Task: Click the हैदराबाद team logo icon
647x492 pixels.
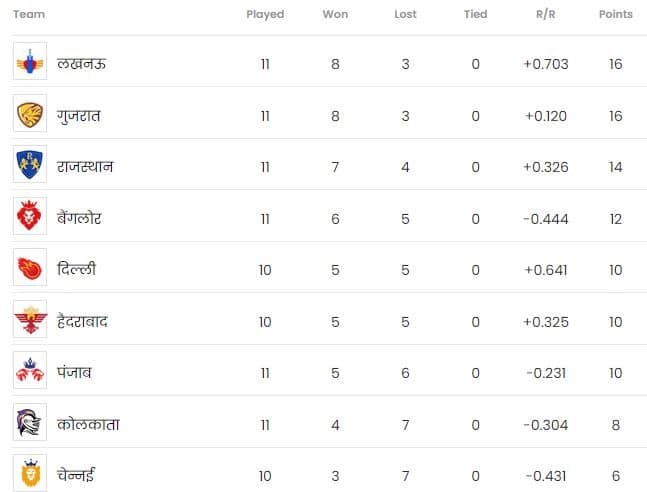Action: click(x=30, y=320)
